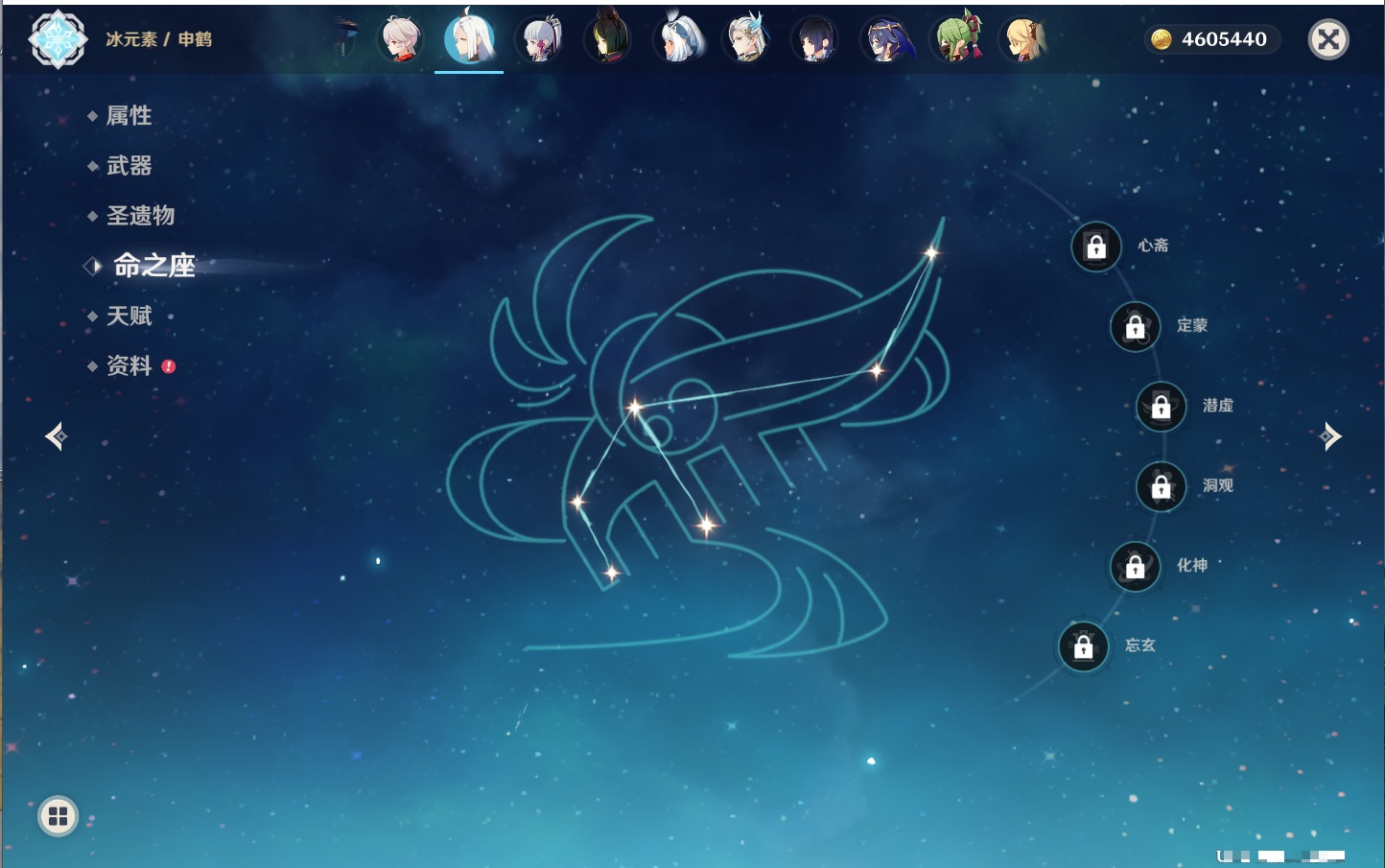Select Layla's avatar with the blue hood
This screenshot has height=868, width=1385.
(886, 39)
